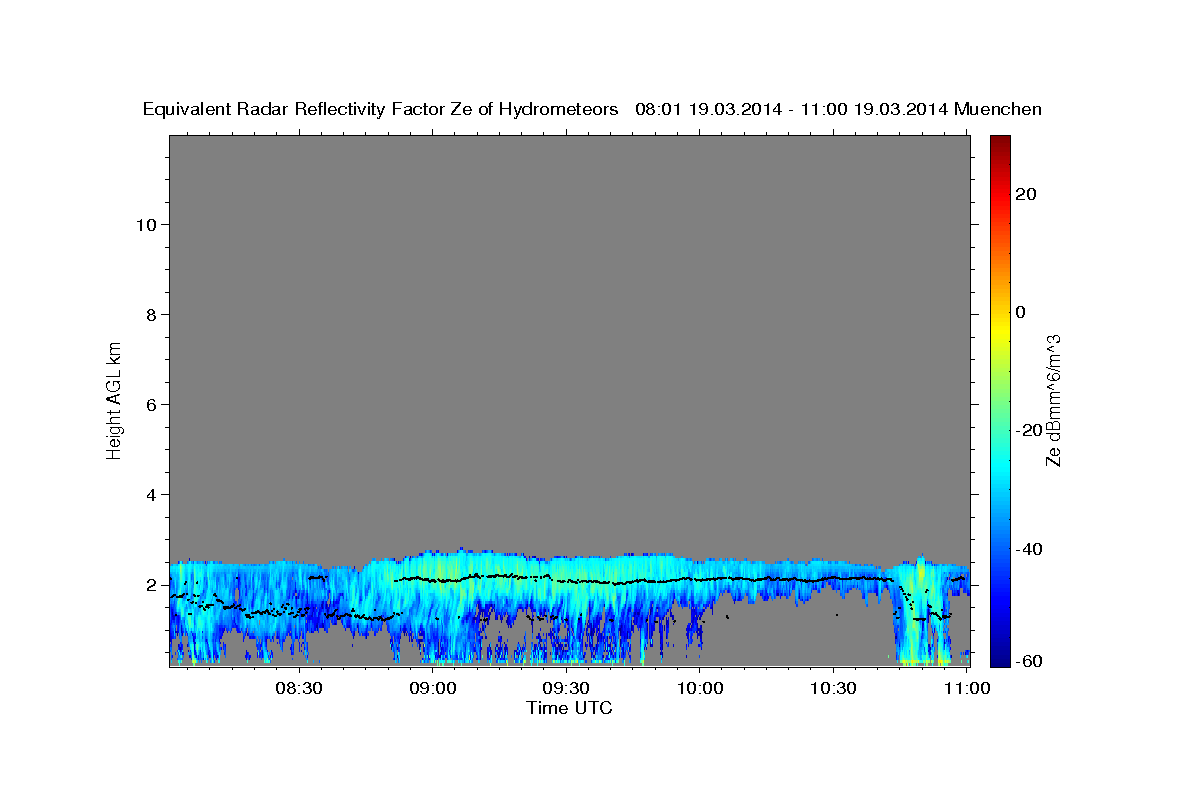Click the height tick label '6'
Screen dimensions: 1200x800
point(150,405)
